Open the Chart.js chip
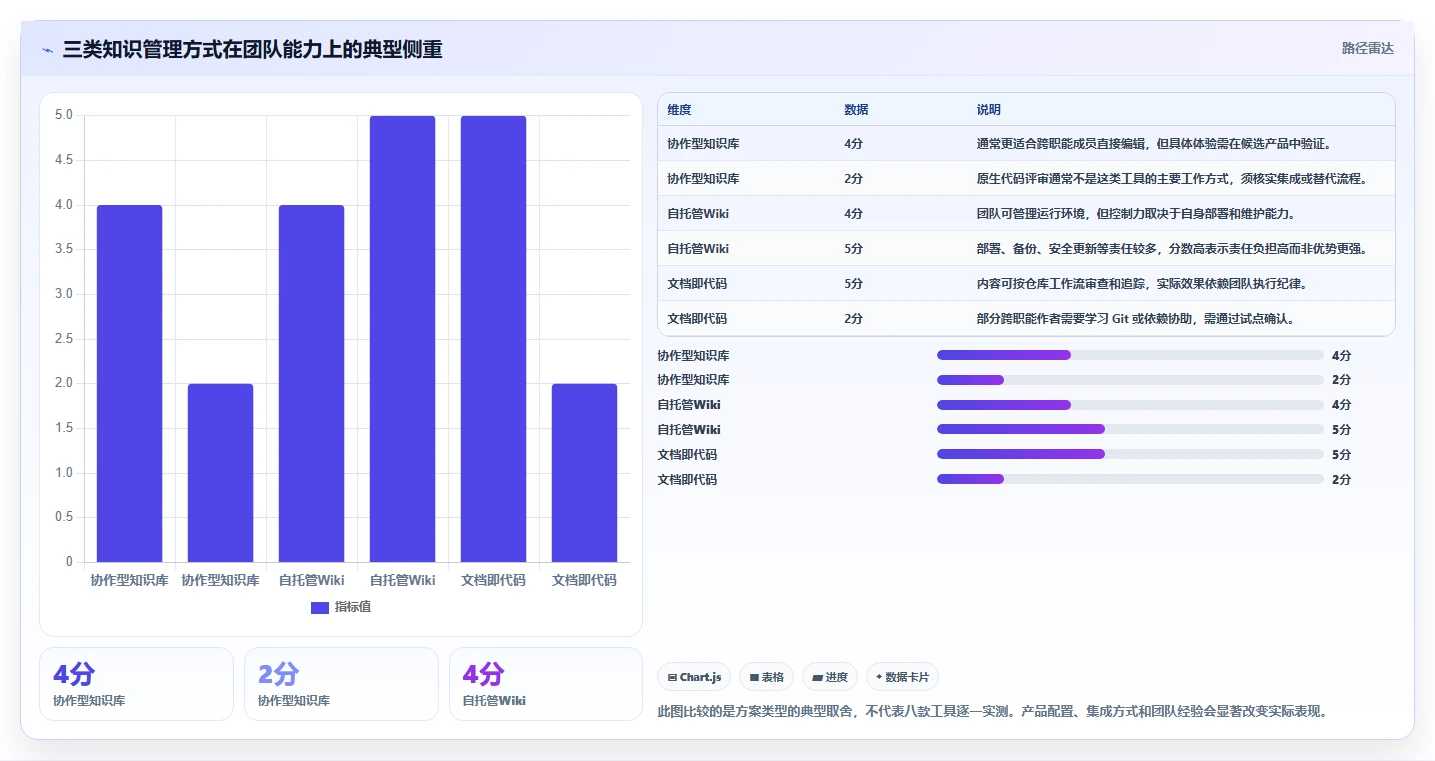Viewport: 1435px width, 761px height. pyautogui.click(x=694, y=677)
